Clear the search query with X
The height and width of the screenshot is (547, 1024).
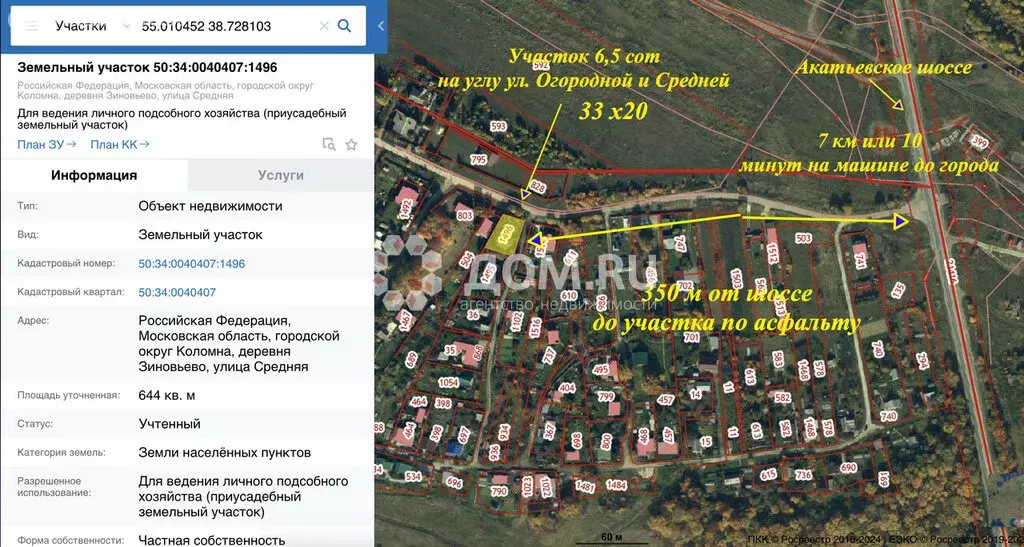coord(324,26)
